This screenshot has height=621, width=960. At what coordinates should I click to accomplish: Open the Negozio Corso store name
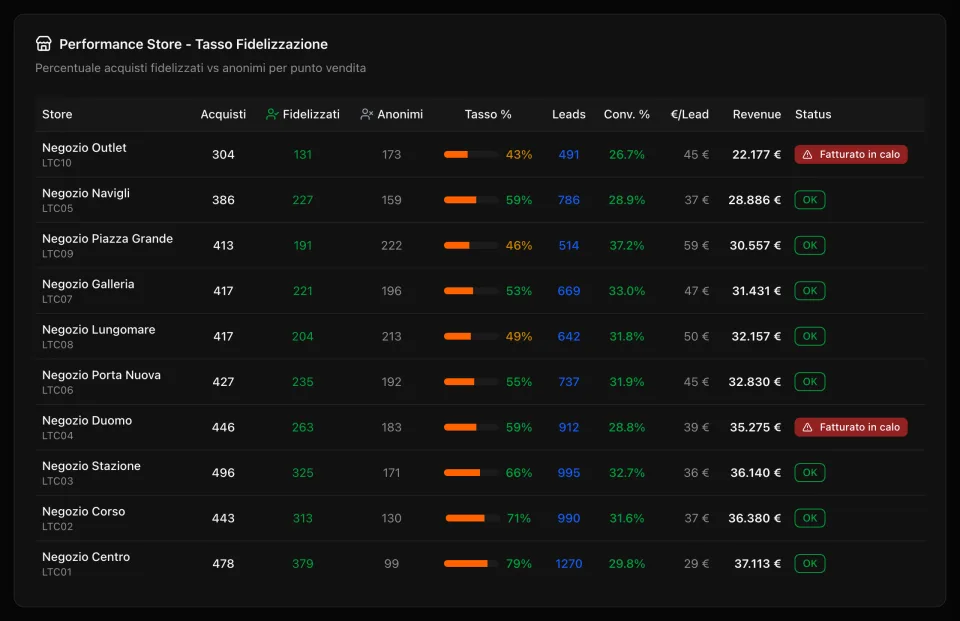pyautogui.click(x=83, y=511)
